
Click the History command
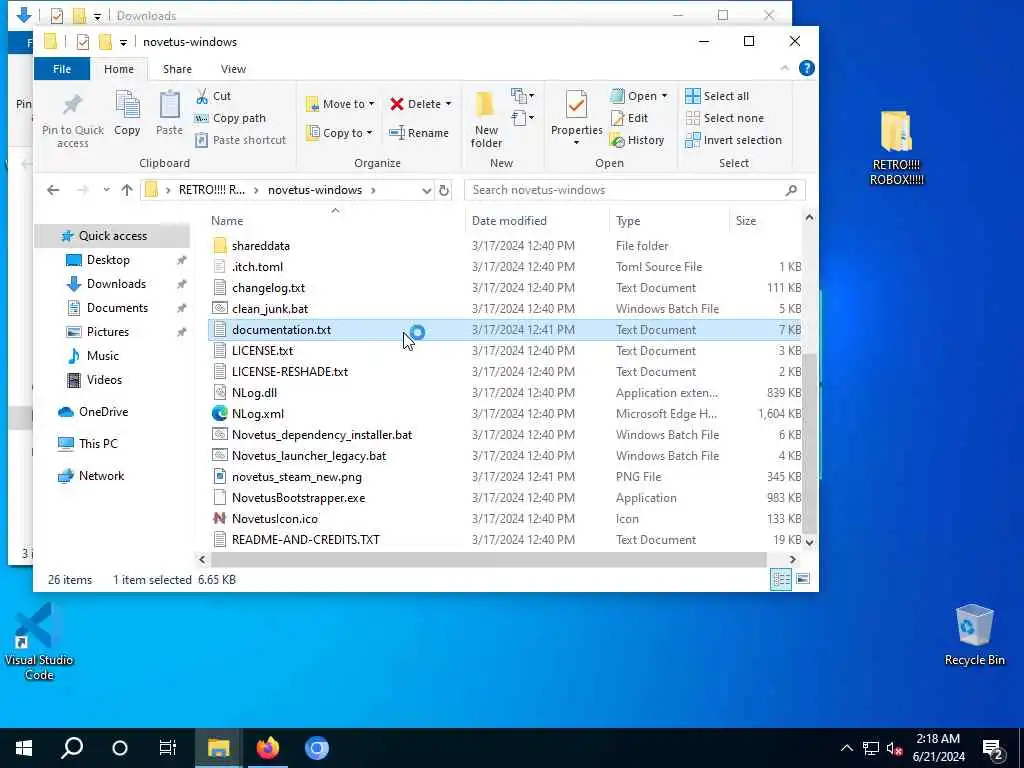pyautogui.click(x=637, y=140)
